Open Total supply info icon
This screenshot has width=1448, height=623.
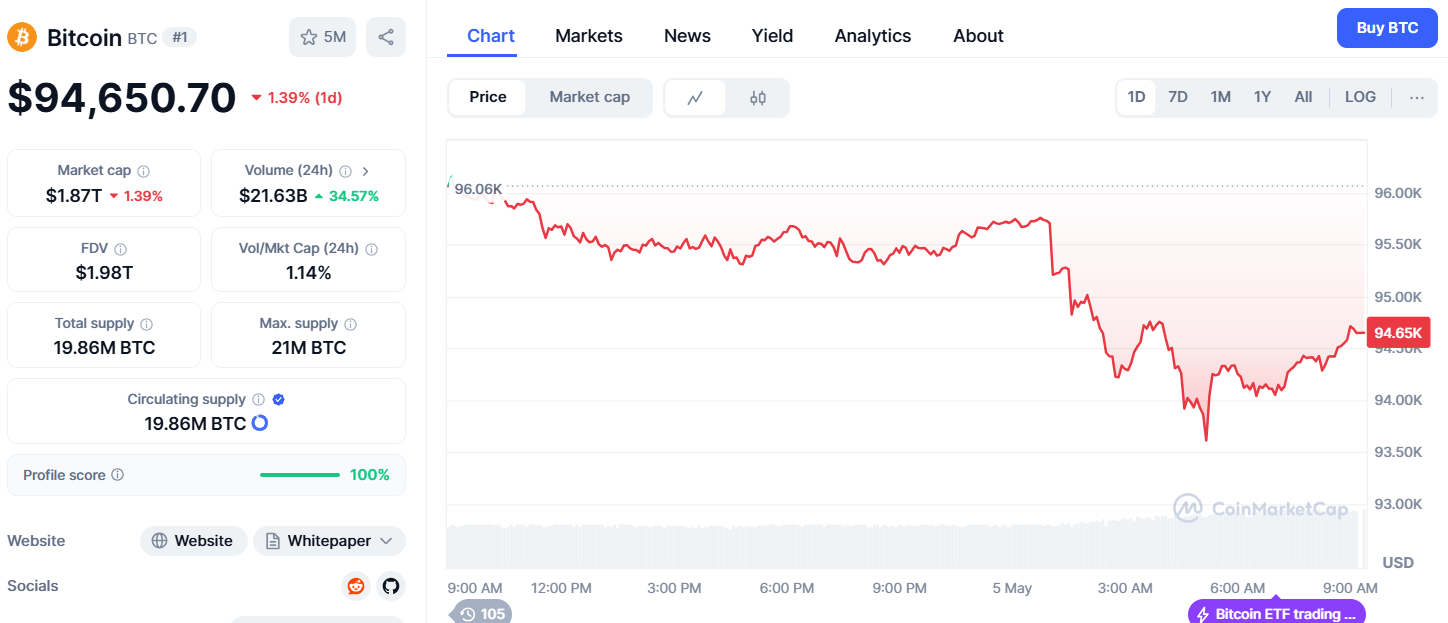[146, 324]
